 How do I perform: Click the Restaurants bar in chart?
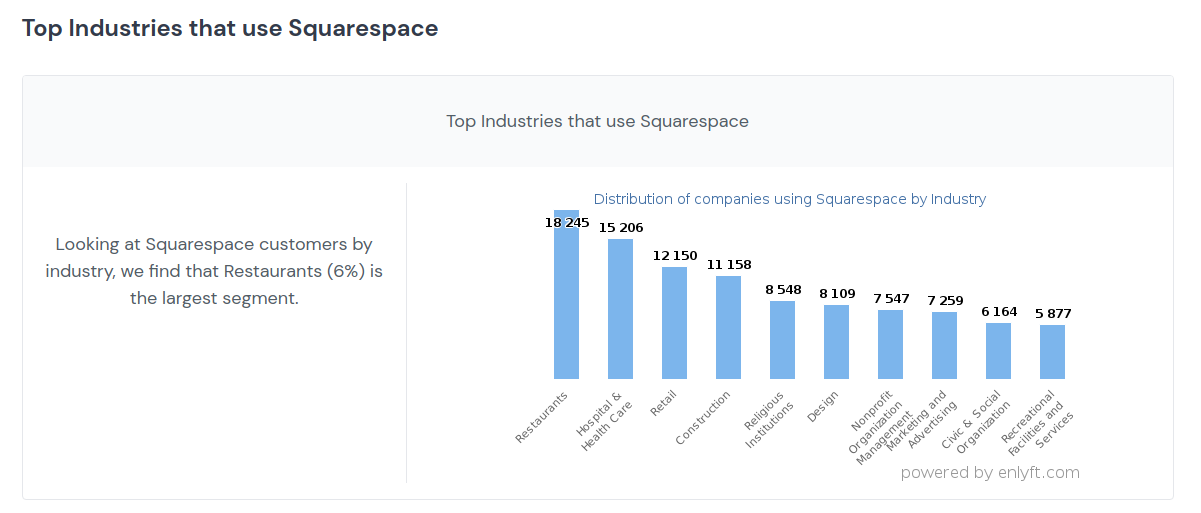coord(566,294)
